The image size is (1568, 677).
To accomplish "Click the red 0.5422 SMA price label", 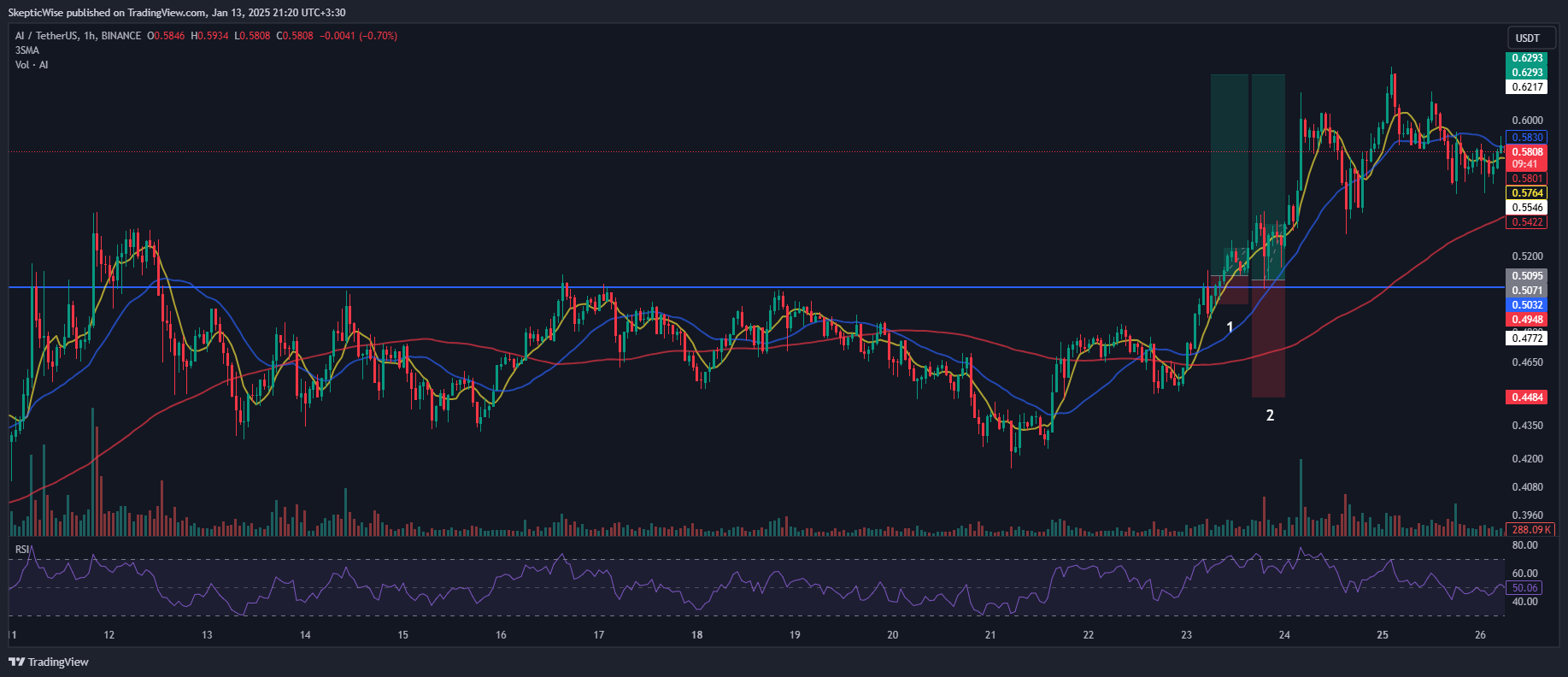I will 1527,222.
